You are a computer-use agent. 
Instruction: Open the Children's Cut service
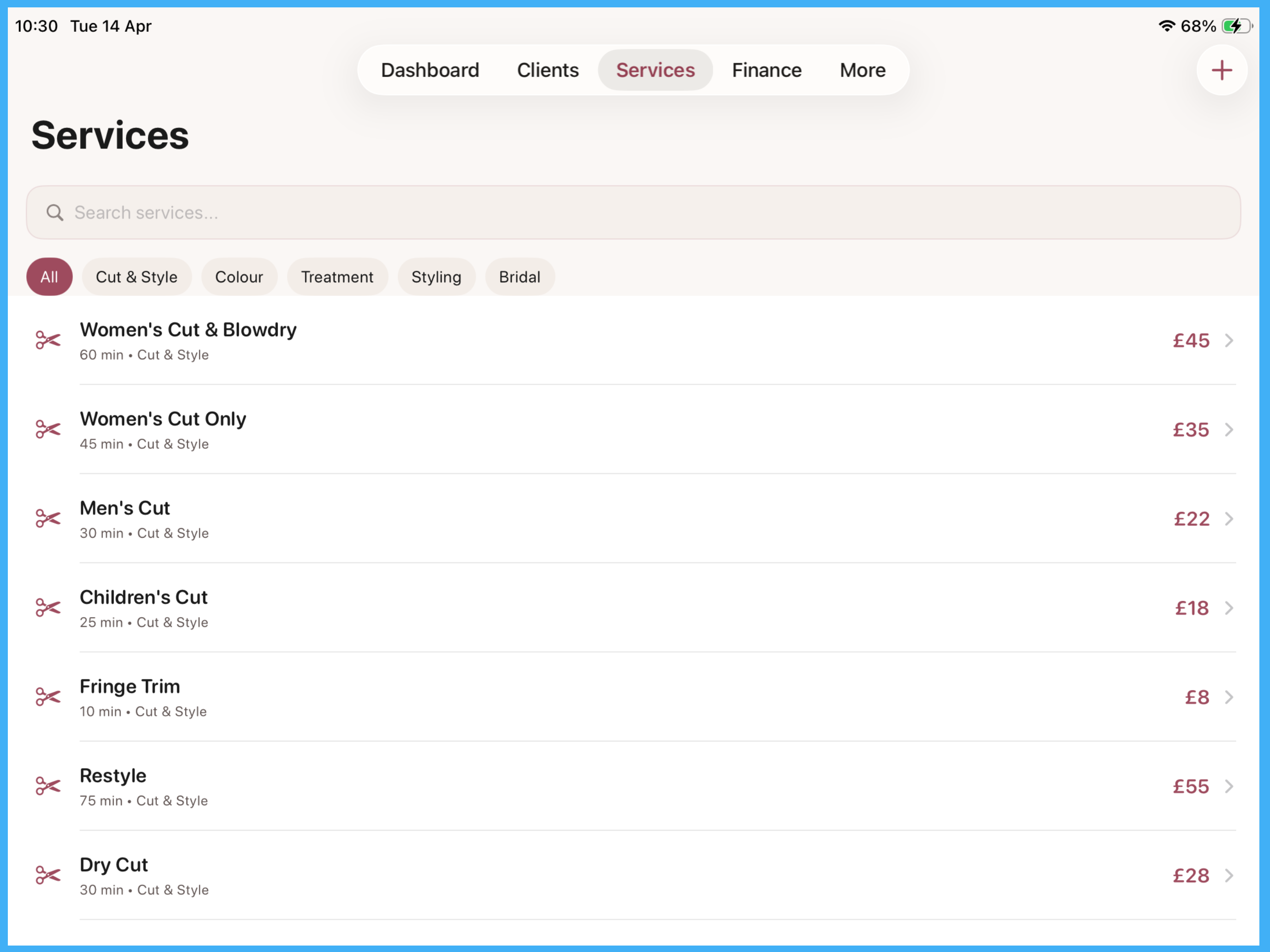633,608
